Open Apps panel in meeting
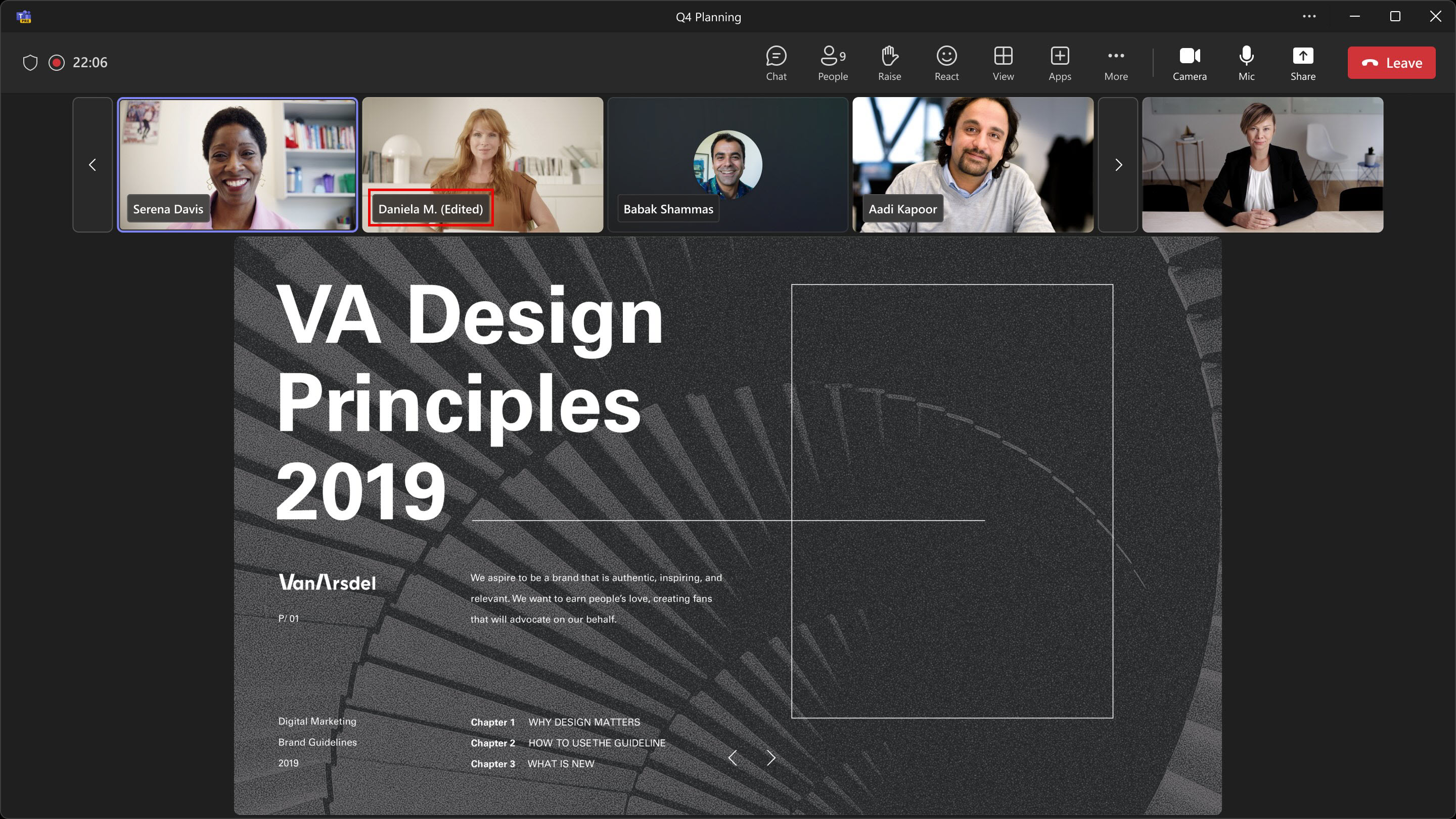 (1060, 62)
